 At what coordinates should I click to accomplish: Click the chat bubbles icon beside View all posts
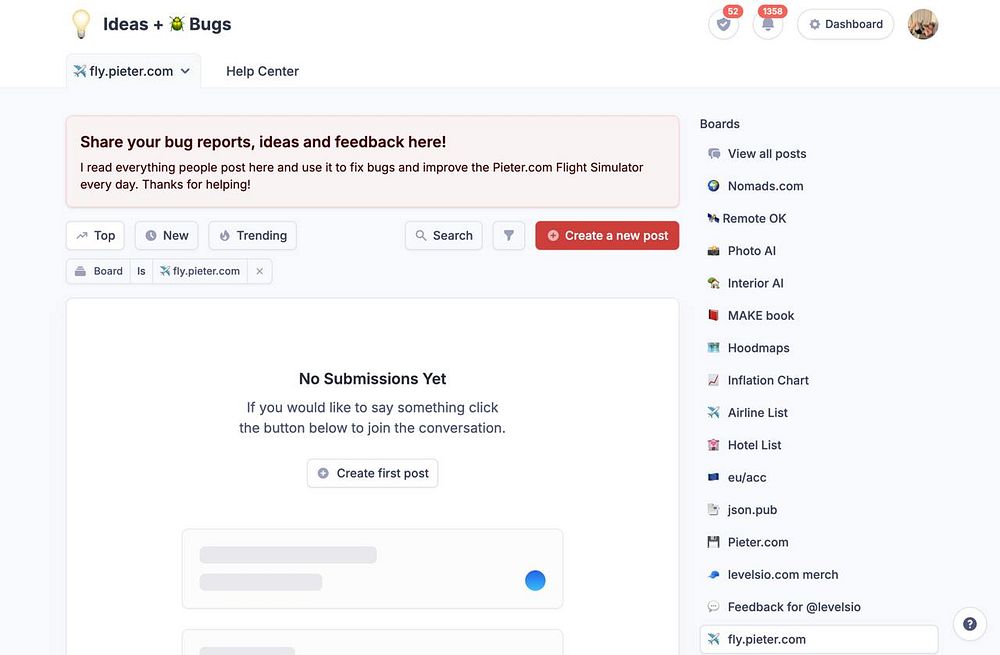click(714, 154)
